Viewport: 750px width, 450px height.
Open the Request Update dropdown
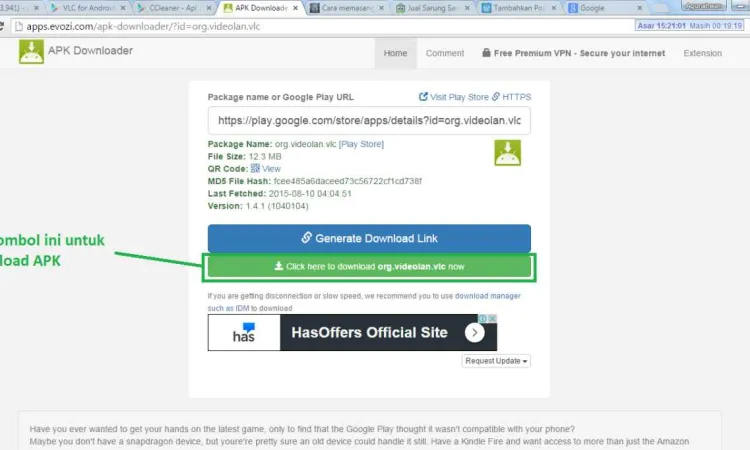coord(496,361)
